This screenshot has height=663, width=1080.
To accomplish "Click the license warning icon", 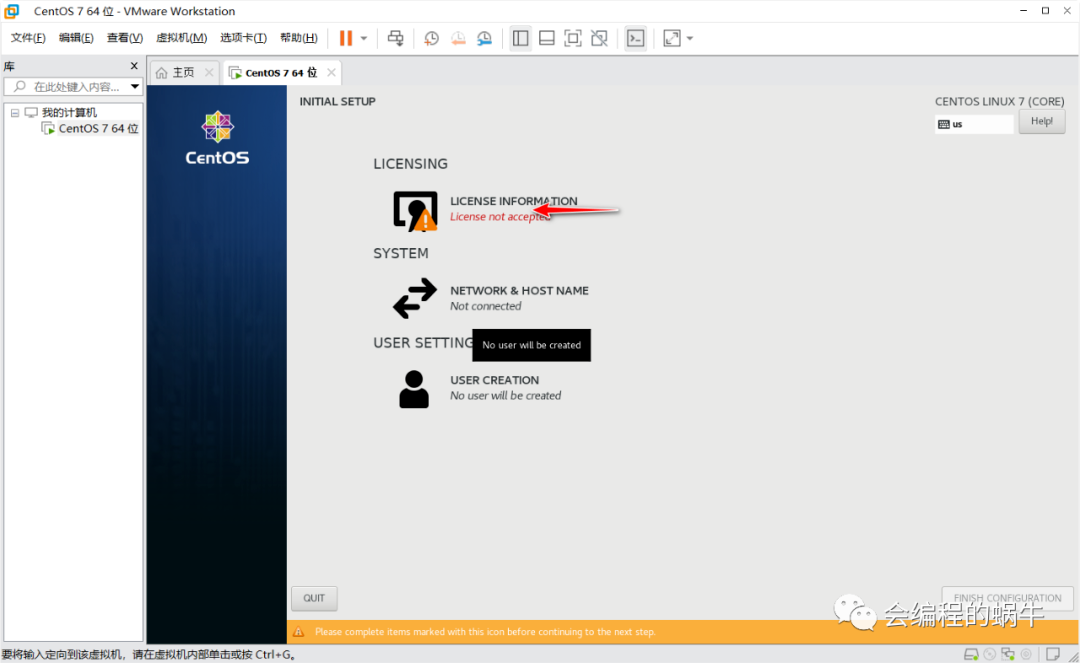I will [415, 211].
